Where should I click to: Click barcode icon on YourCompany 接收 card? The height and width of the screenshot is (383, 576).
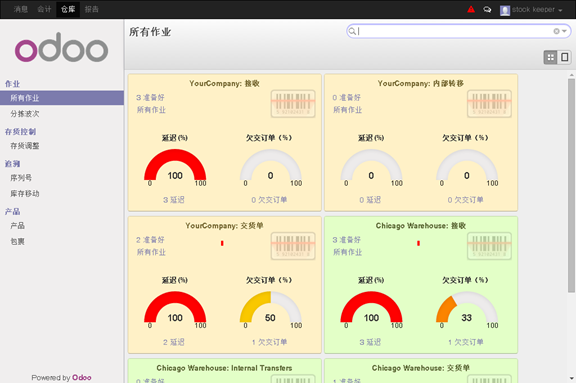[293, 104]
